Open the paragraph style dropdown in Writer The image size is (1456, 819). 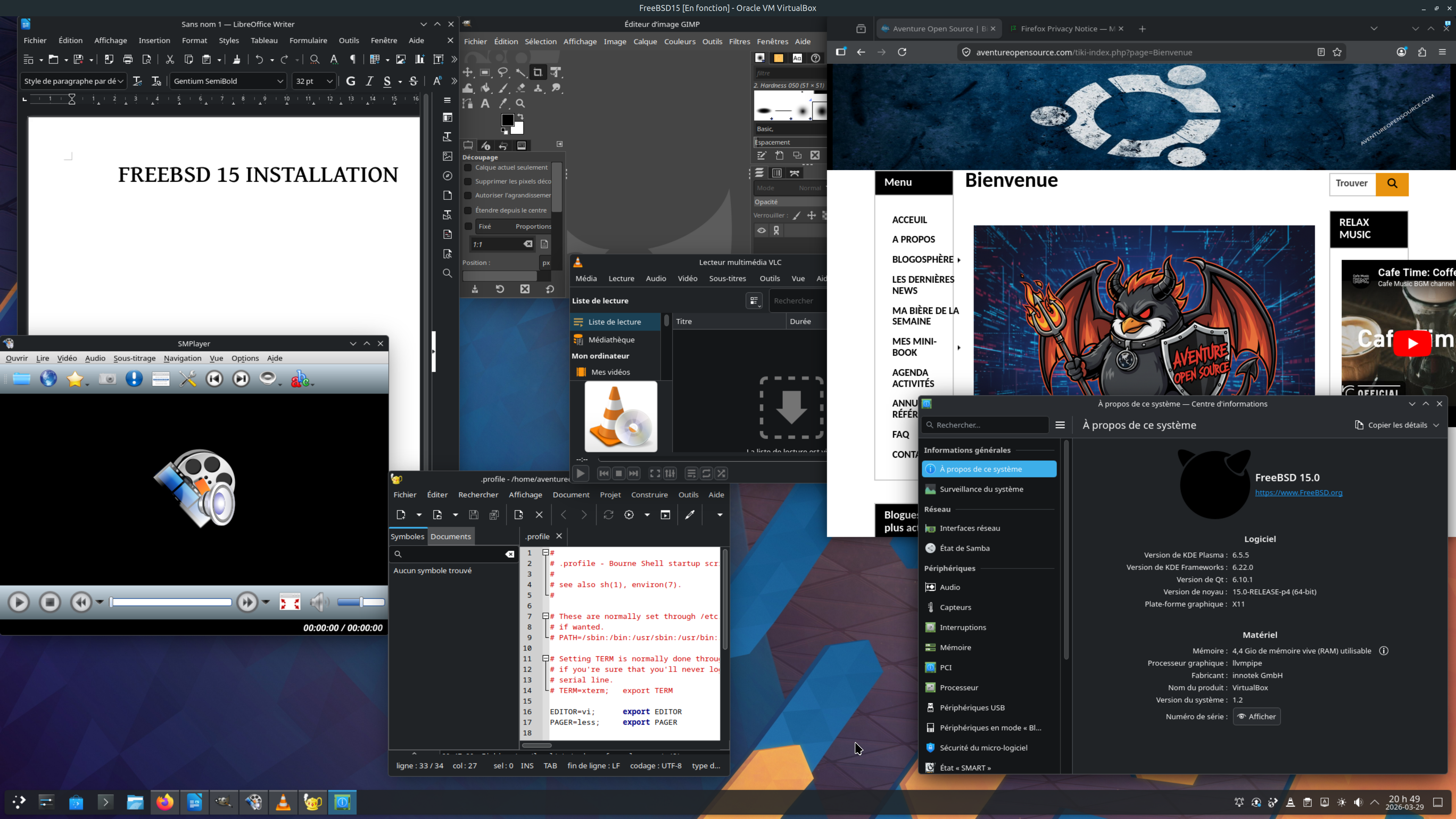click(x=121, y=81)
